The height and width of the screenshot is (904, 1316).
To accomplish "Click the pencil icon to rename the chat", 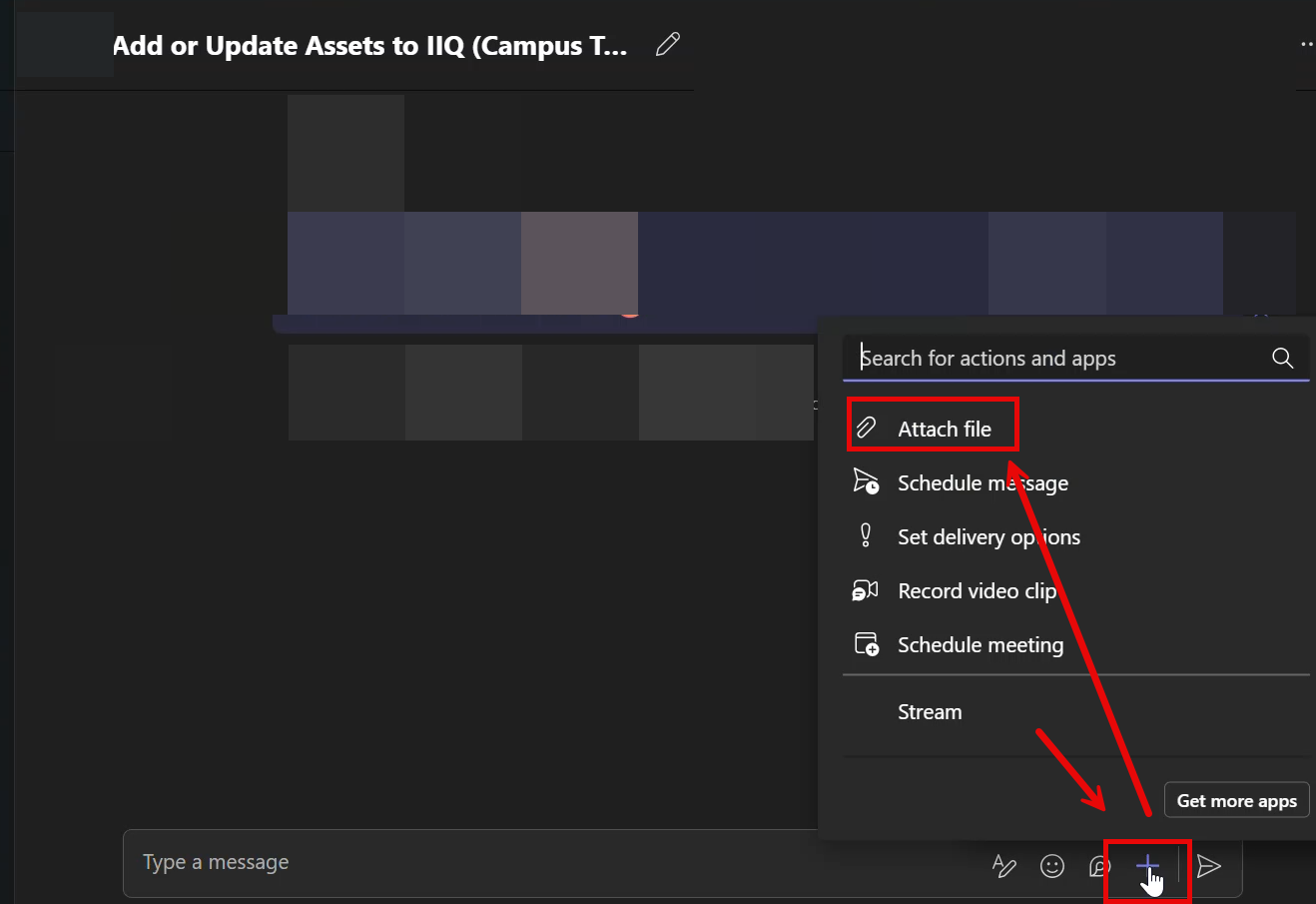I will [x=667, y=44].
